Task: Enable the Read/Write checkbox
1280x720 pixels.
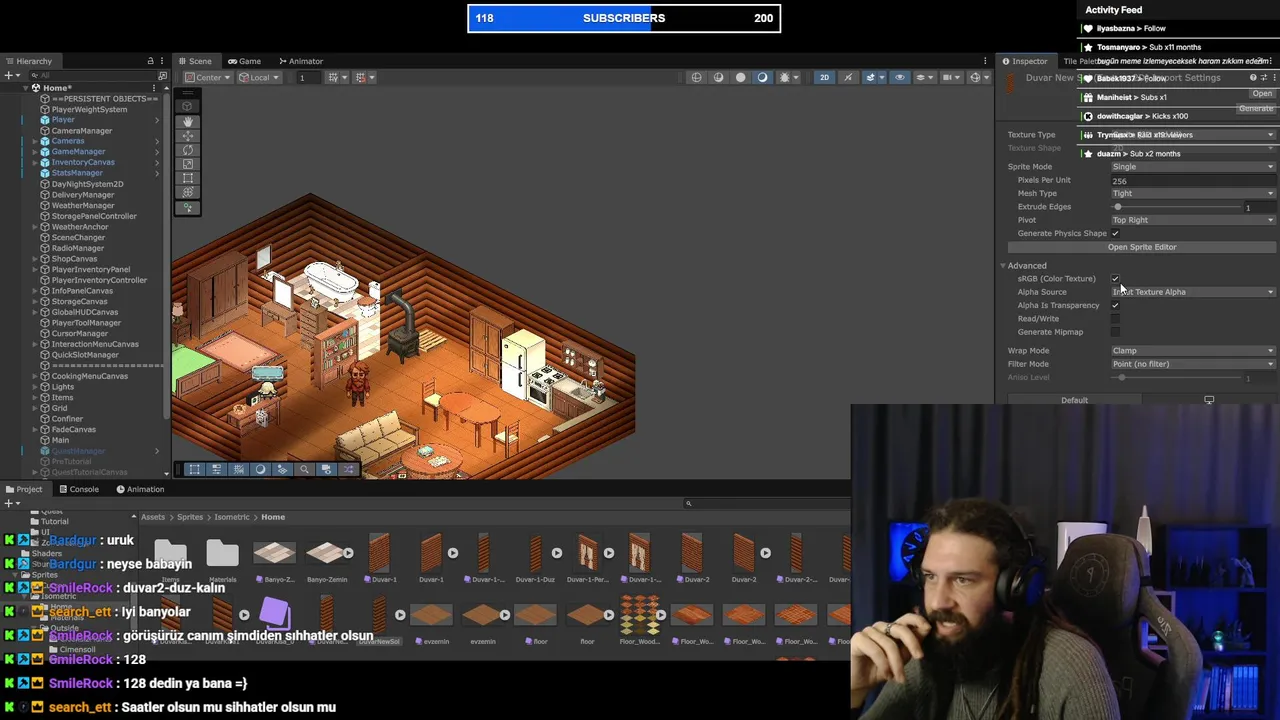Action: [x=1115, y=319]
